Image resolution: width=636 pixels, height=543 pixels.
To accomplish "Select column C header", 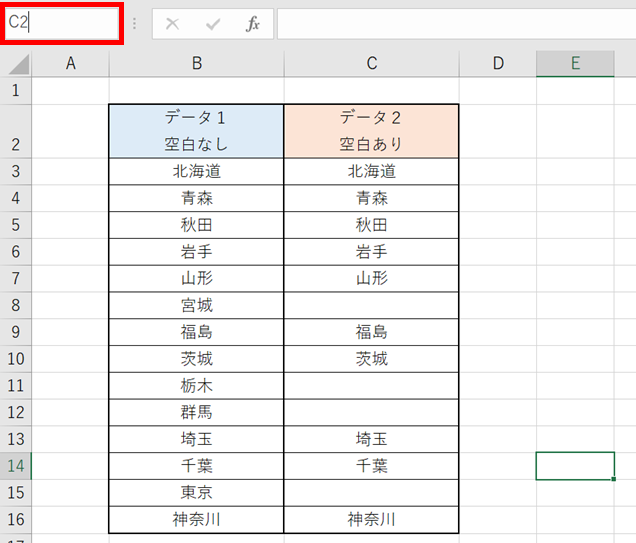I will coord(371,64).
